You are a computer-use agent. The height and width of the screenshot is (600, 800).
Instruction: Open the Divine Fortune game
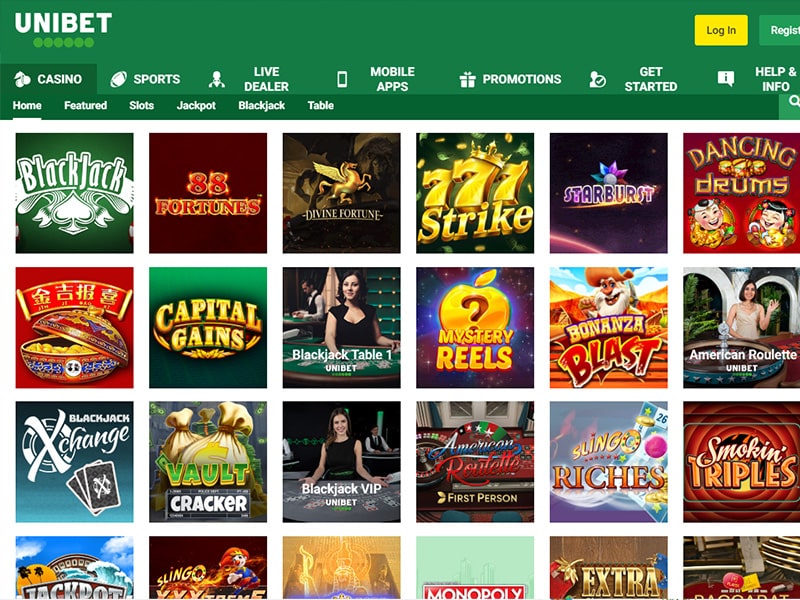pyautogui.click(x=342, y=193)
